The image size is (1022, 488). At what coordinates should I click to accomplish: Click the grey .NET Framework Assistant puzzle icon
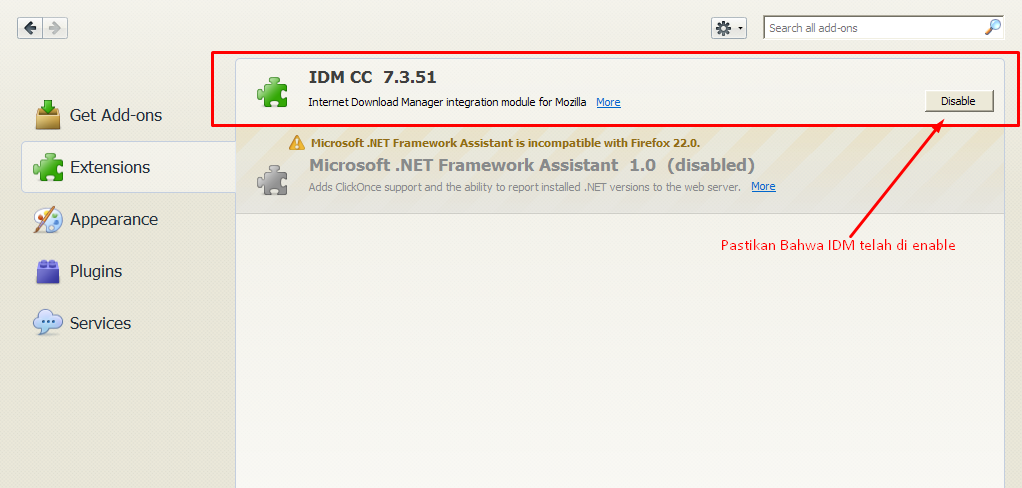click(x=272, y=180)
